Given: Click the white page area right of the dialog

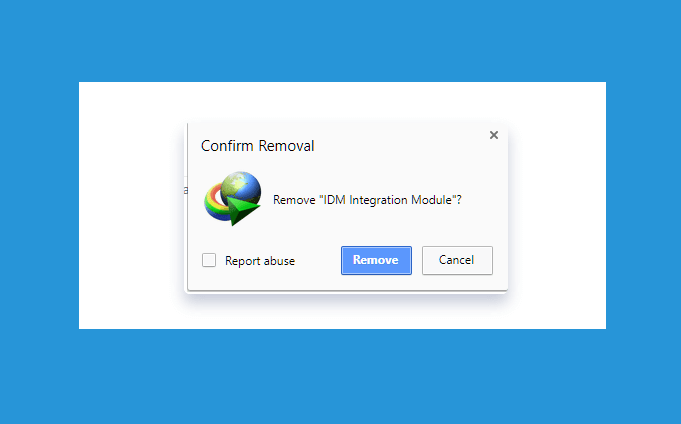Looking at the screenshot, I should 557,205.
